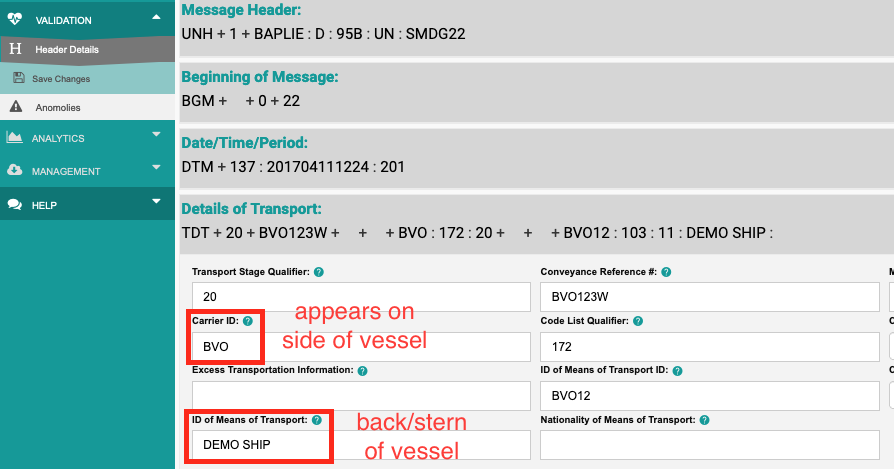The image size is (894, 469).
Task: Open the Anomolies menu item
Action: tap(56, 107)
